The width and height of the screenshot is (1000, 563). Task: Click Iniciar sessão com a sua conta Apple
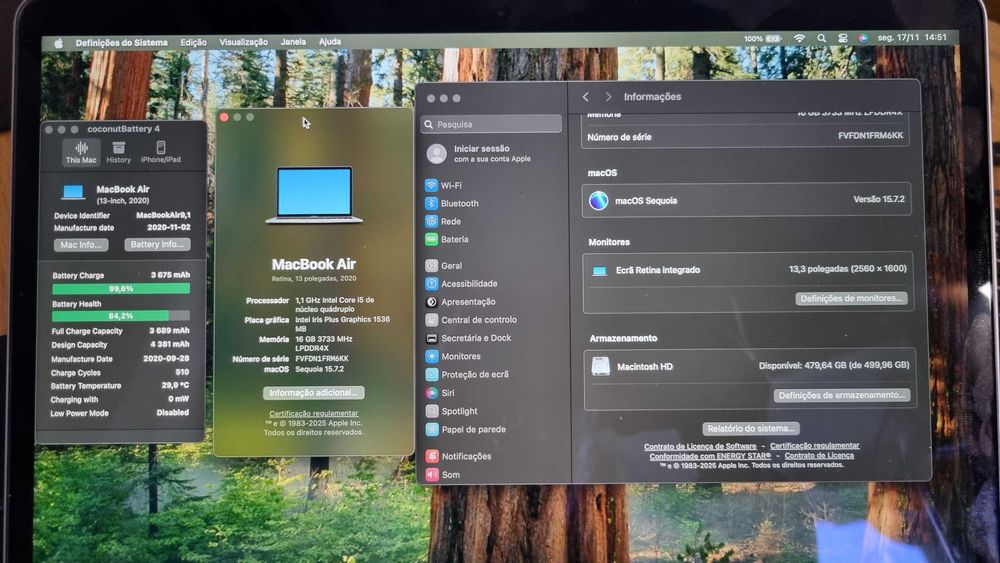pos(491,154)
